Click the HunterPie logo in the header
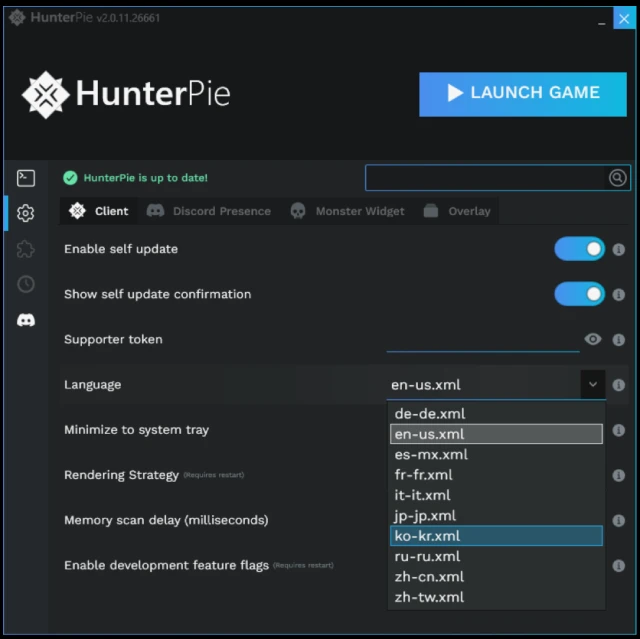 point(126,95)
